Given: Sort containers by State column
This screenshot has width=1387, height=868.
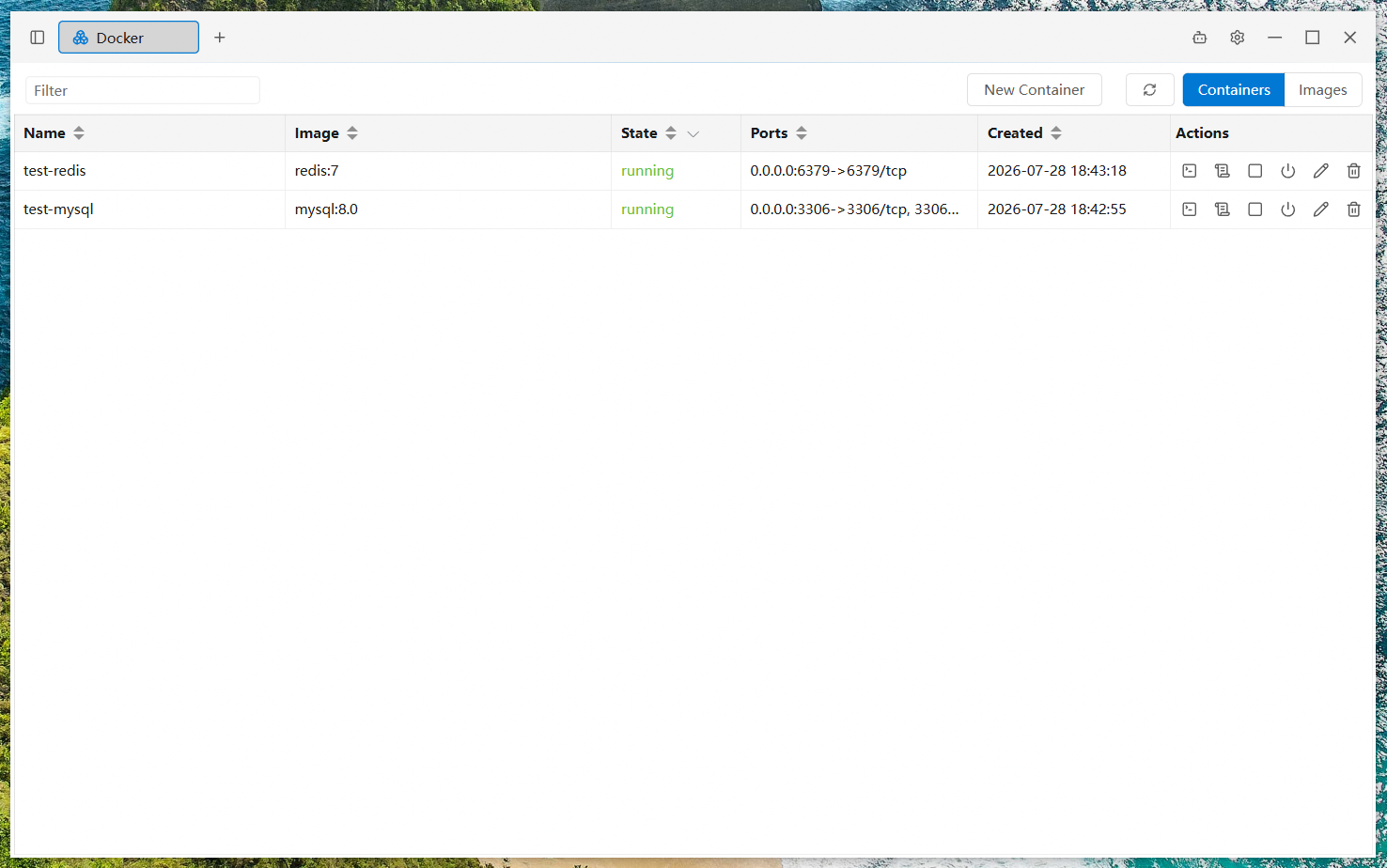Looking at the screenshot, I should pyautogui.click(x=671, y=133).
